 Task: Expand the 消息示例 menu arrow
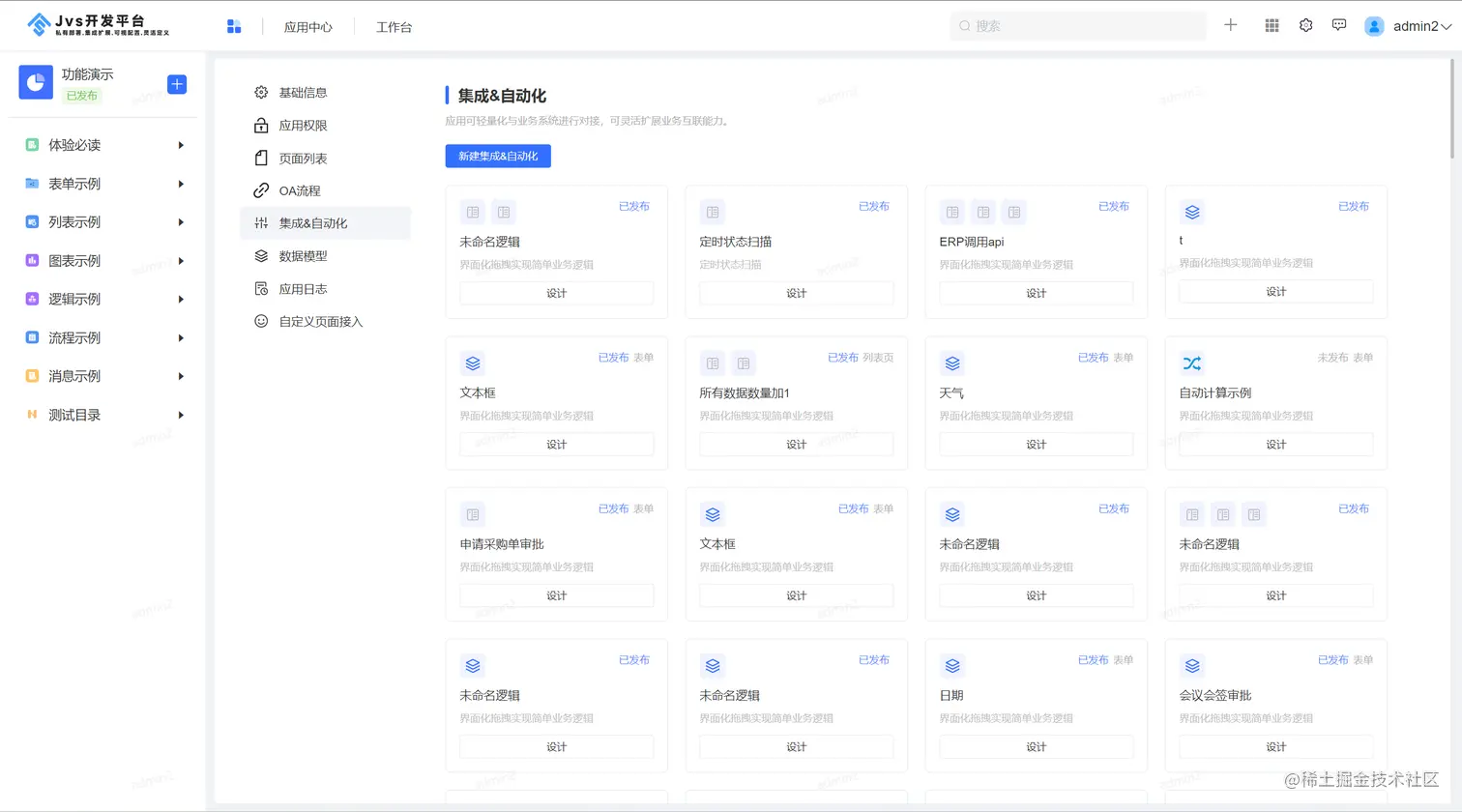[181, 376]
